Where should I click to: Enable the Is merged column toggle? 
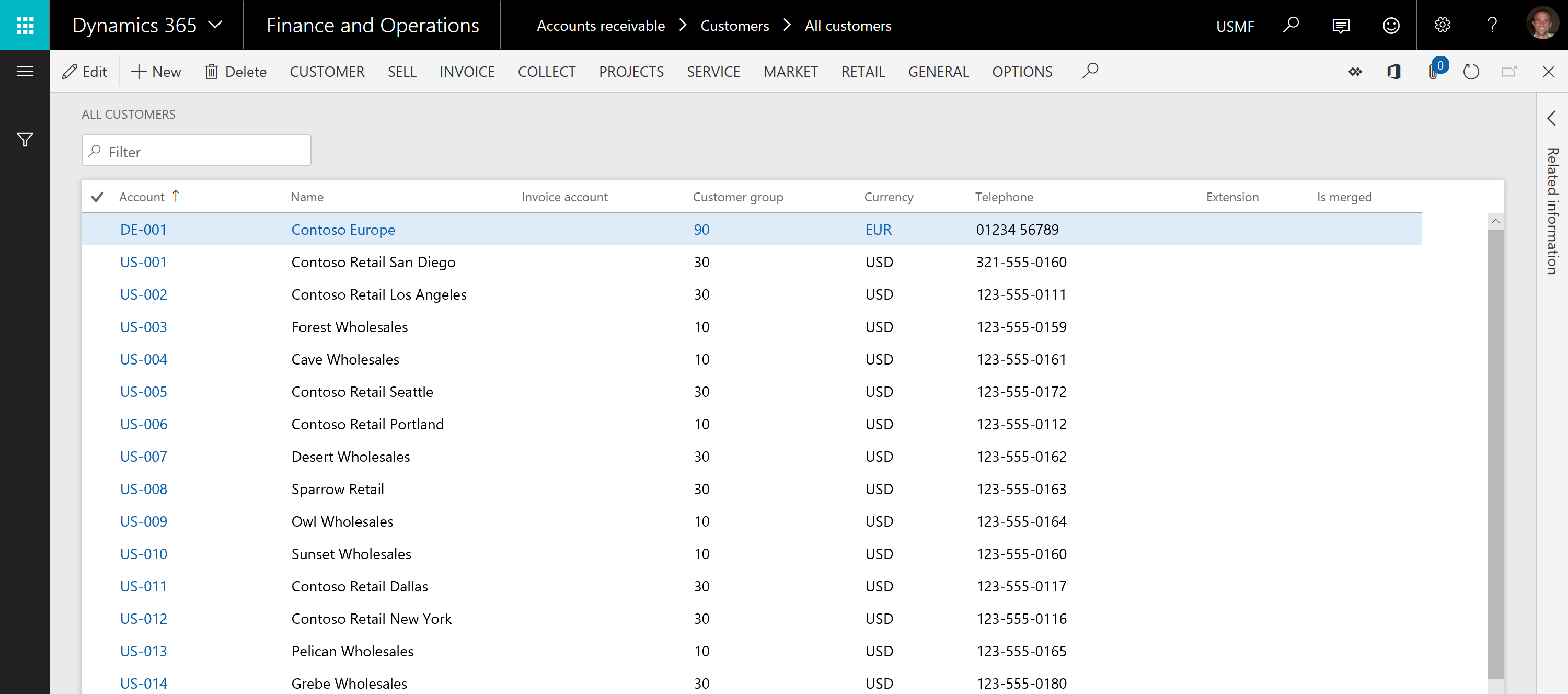point(1345,229)
